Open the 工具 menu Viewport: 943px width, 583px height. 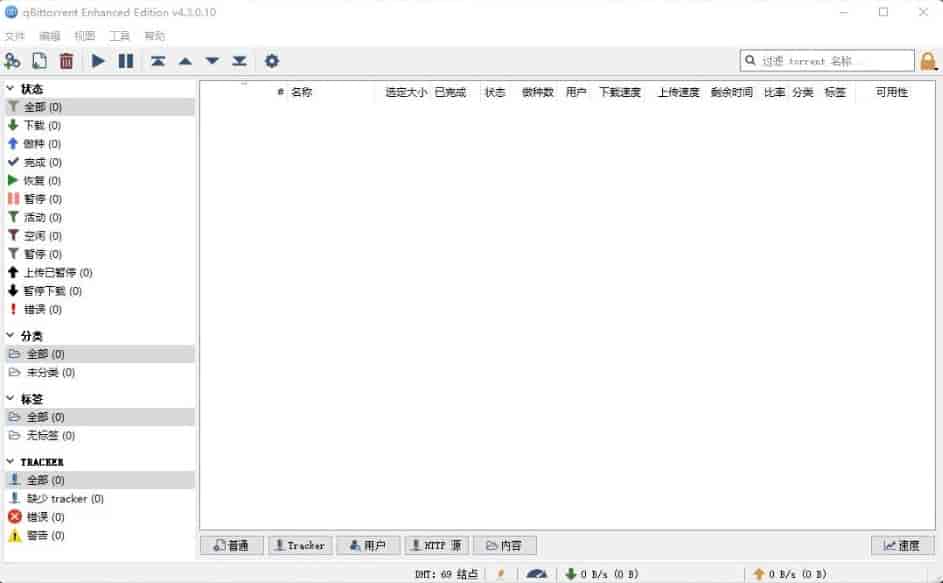(x=119, y=36)
